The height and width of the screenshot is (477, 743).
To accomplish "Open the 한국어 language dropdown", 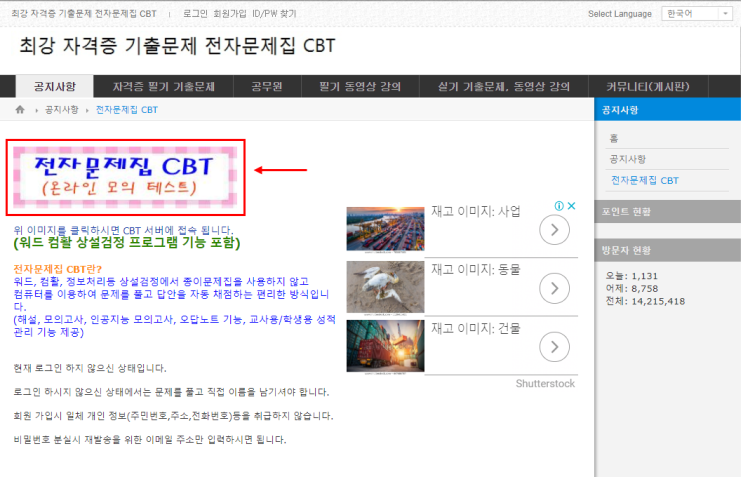I will [697, 14].
